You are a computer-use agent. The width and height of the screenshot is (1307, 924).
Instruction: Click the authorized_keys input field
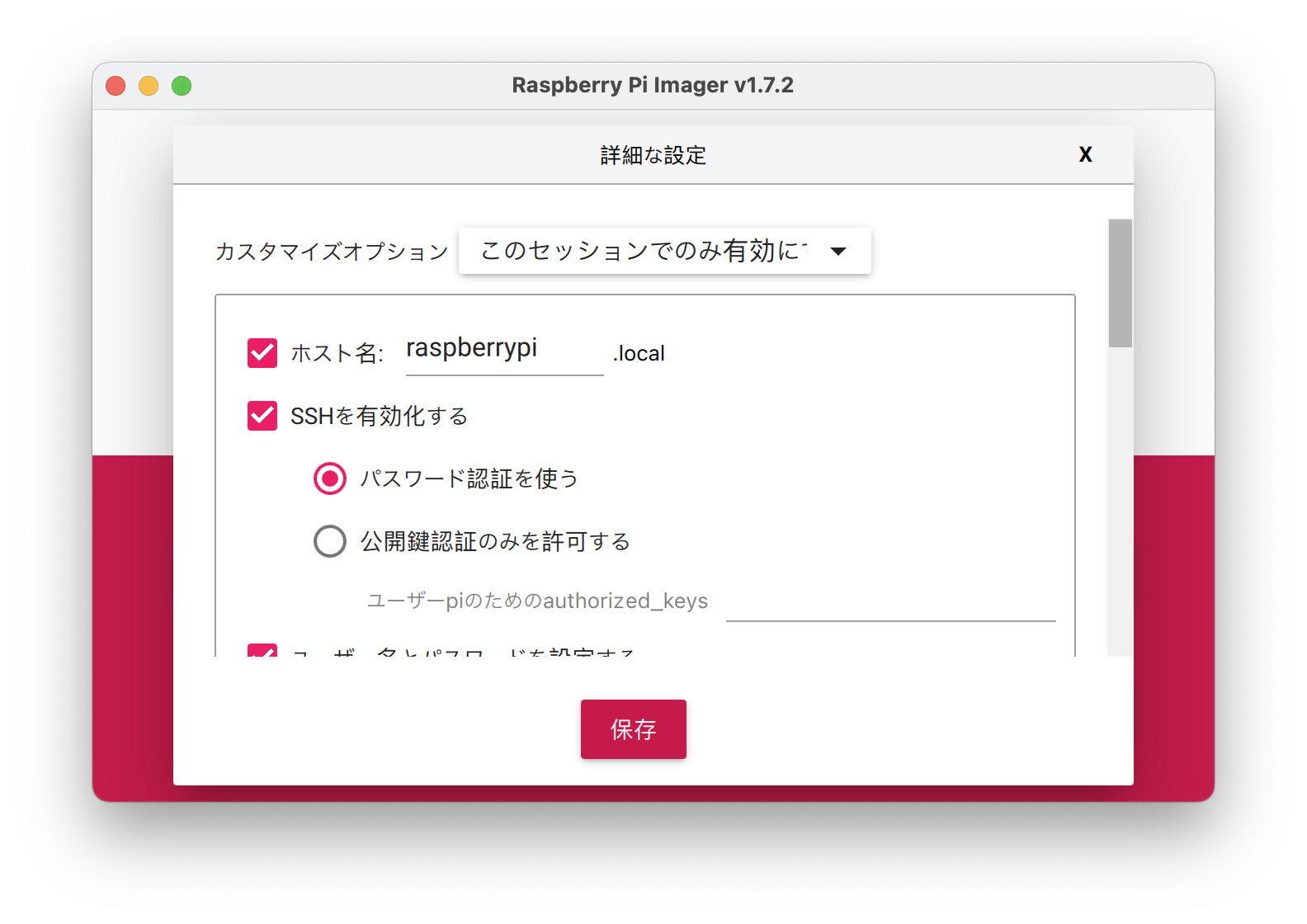pos(890,602)
